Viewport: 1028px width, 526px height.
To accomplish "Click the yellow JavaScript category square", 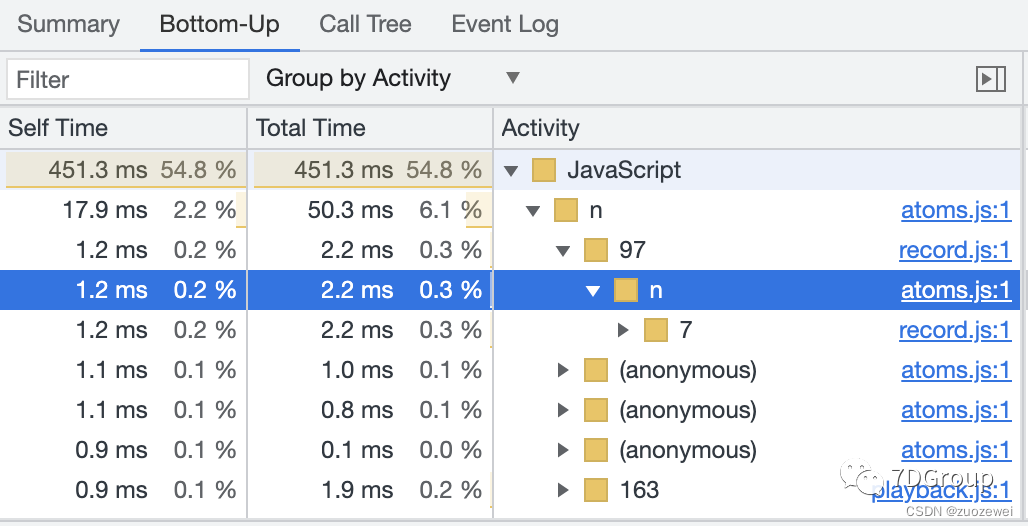I will (544, 170).
